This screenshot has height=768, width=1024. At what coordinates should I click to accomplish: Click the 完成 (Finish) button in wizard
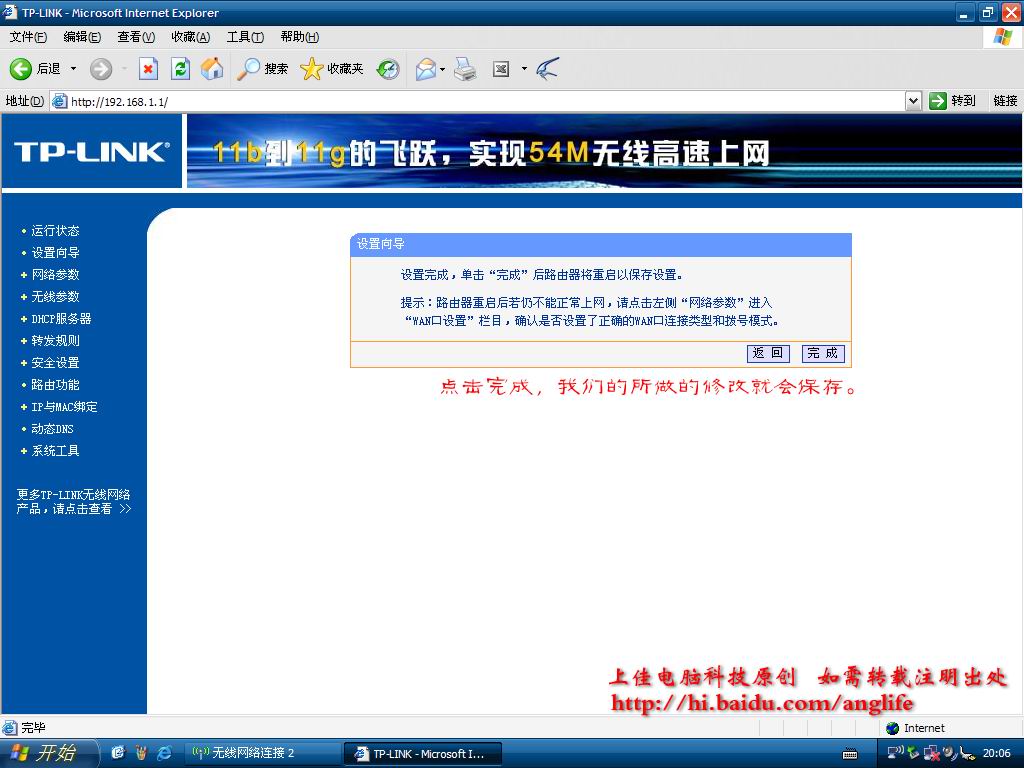tap(823, 353)
